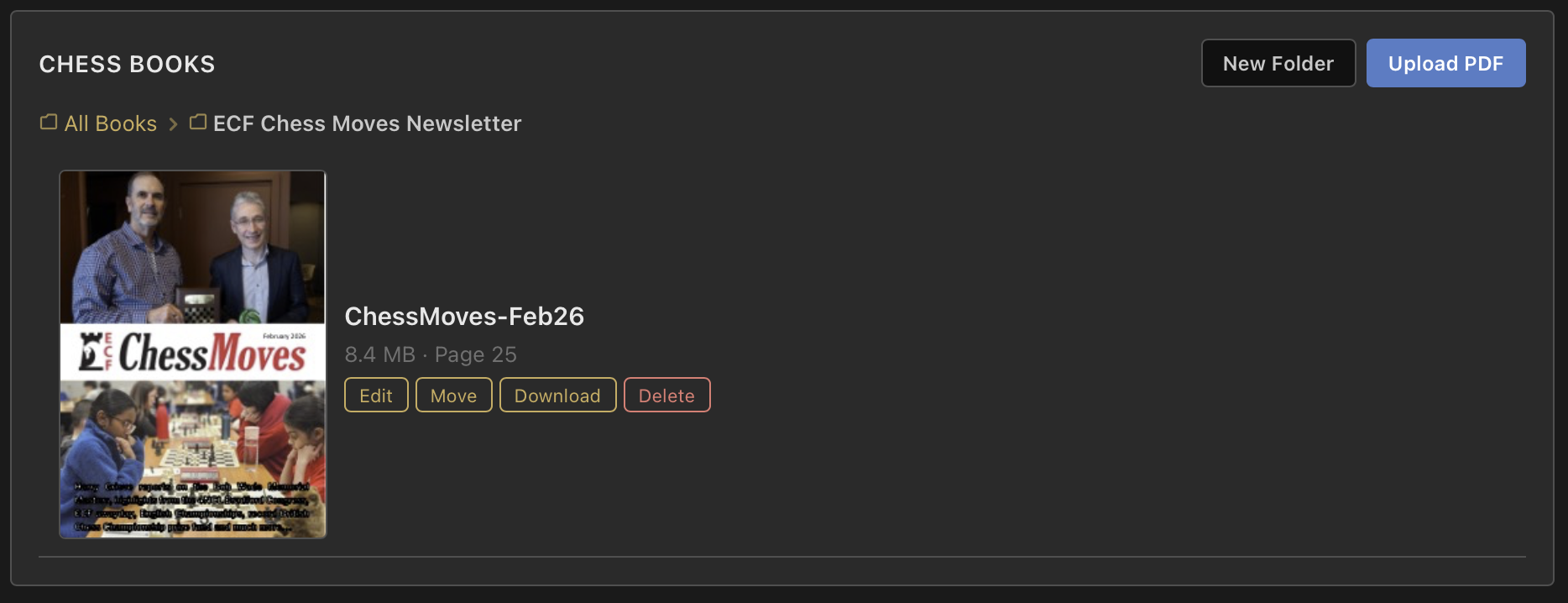This screenshot has width=1568, height=603.
Task: Open the ChessMoves-Feb26 book title
Action: [464, 317]
